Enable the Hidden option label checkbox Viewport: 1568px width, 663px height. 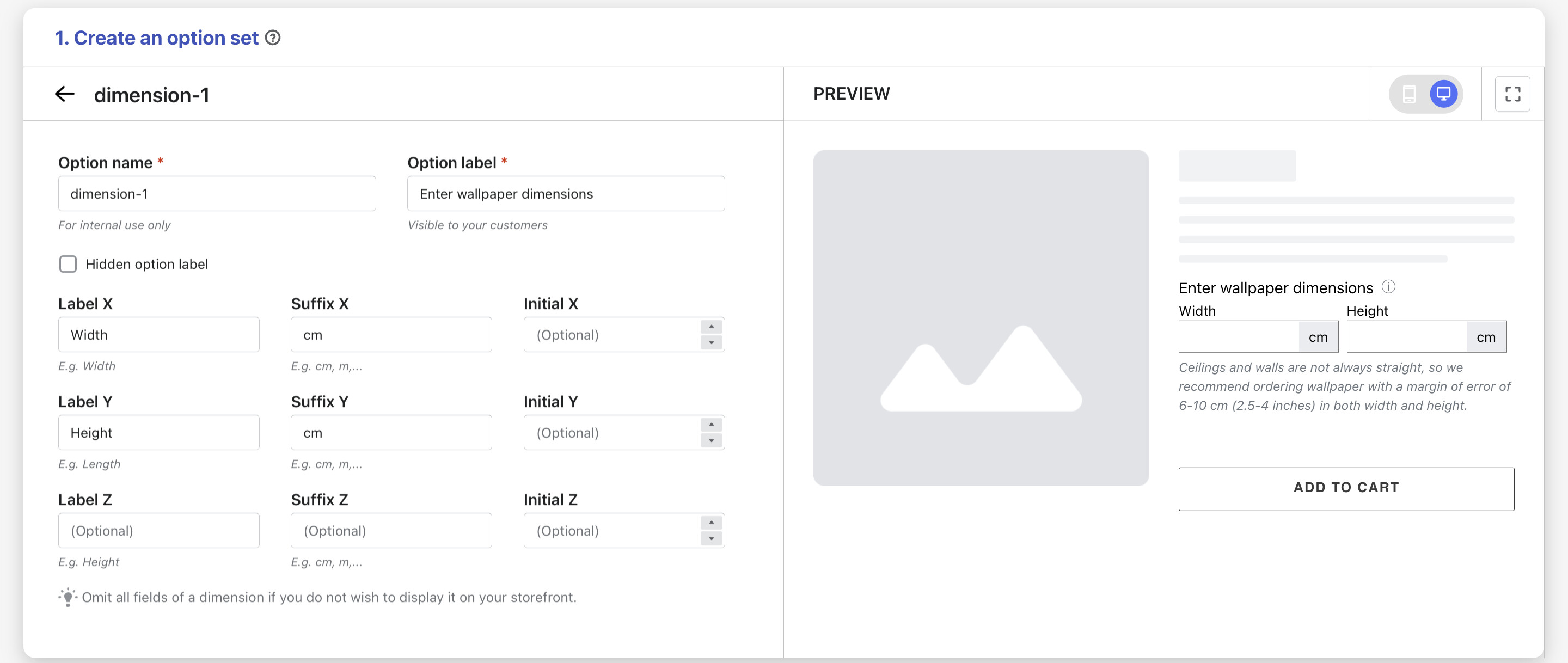(x=68, y=263)
